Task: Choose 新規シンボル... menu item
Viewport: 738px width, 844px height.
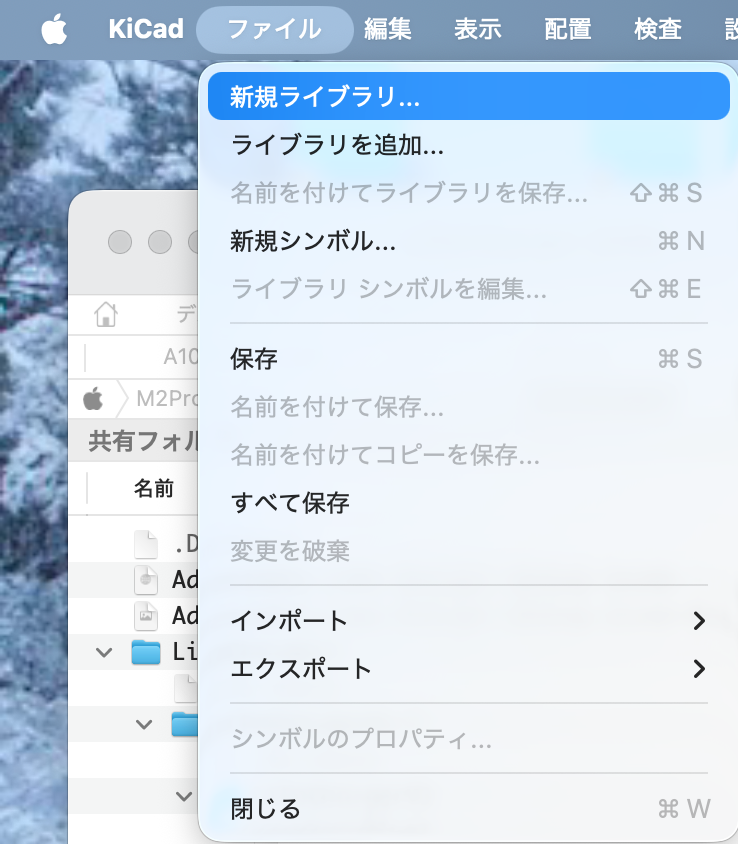Action: click(x=469, y=241)
